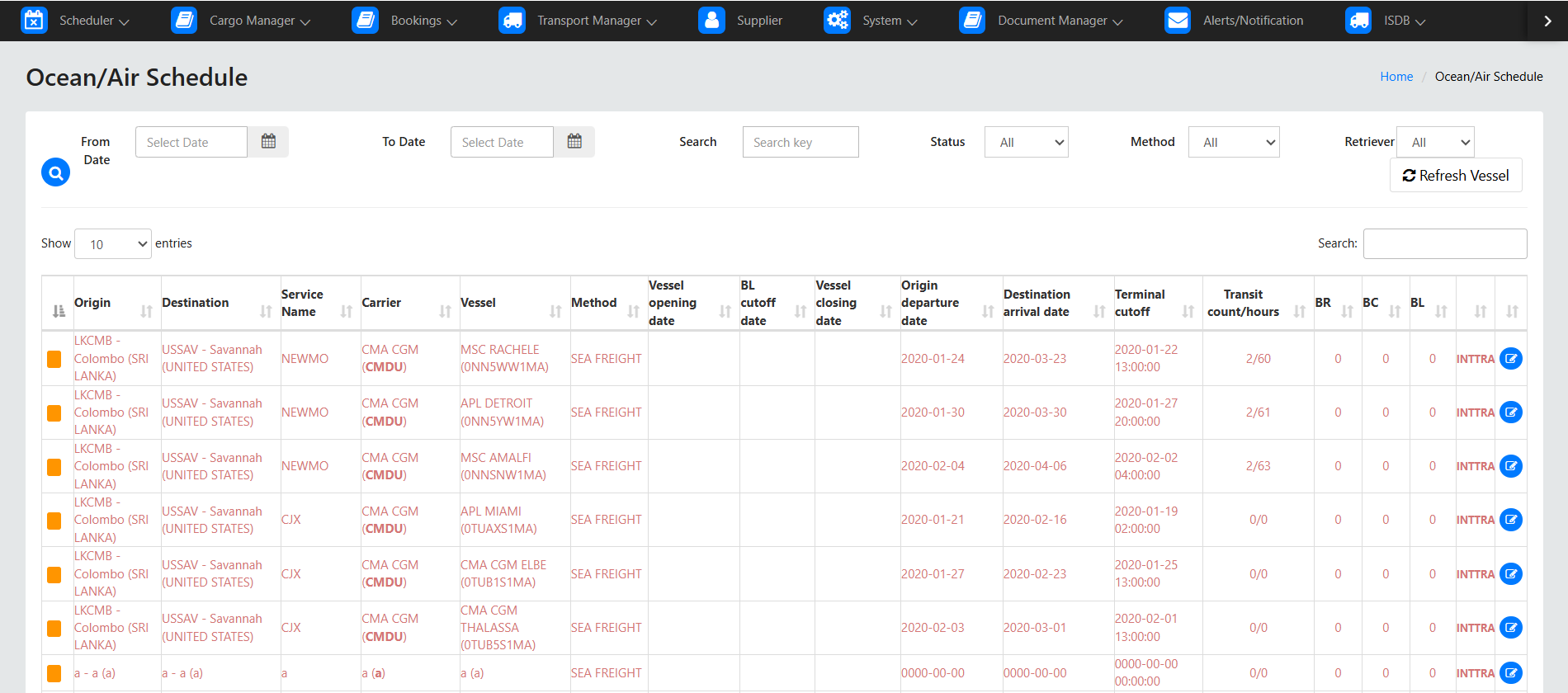Click INTTRA in the MSC RACHELE row
Viewport: 1568px width, 693px height.
[1475, 359]
